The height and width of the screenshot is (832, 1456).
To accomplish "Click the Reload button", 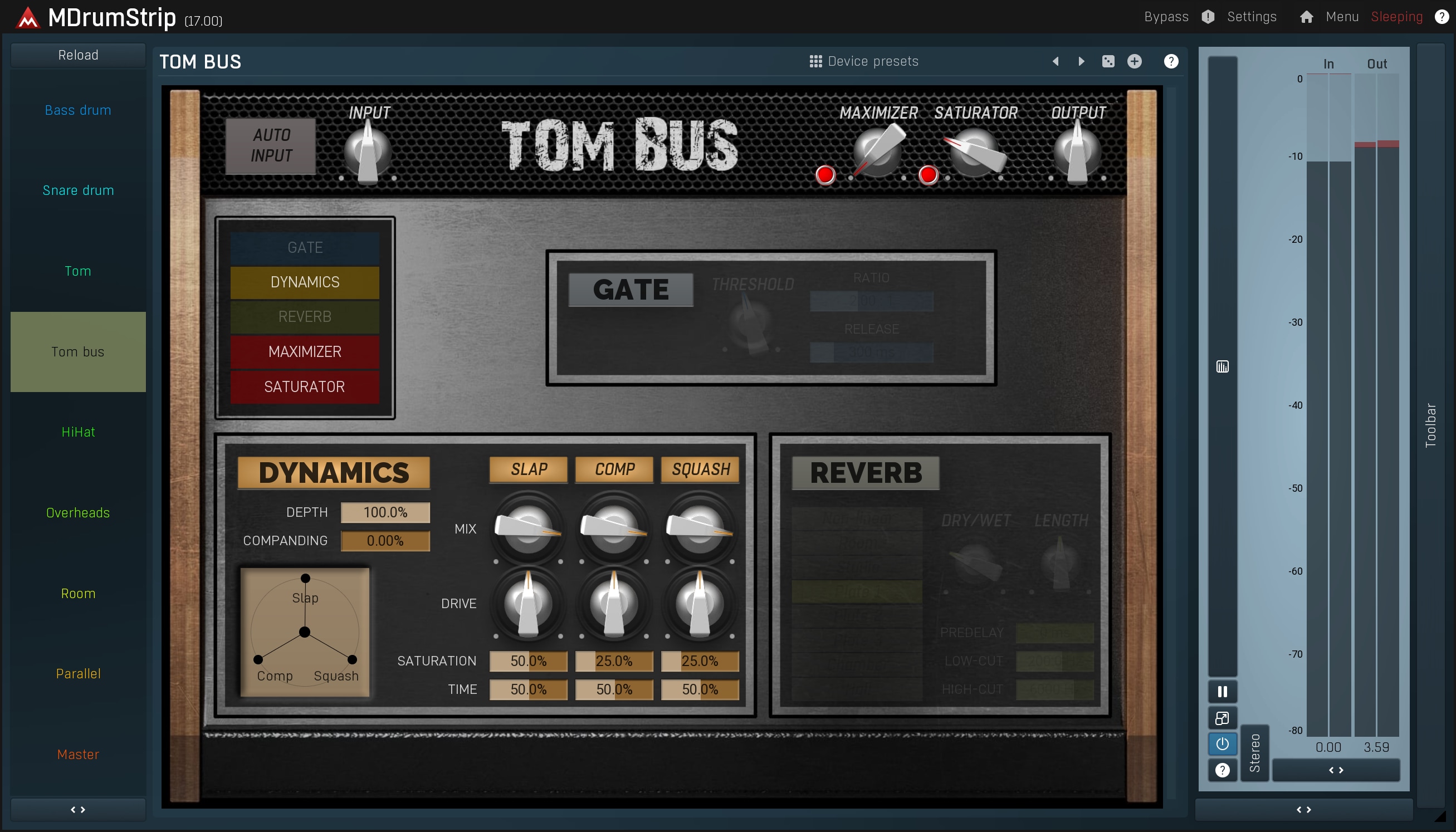I will (78, 55).
